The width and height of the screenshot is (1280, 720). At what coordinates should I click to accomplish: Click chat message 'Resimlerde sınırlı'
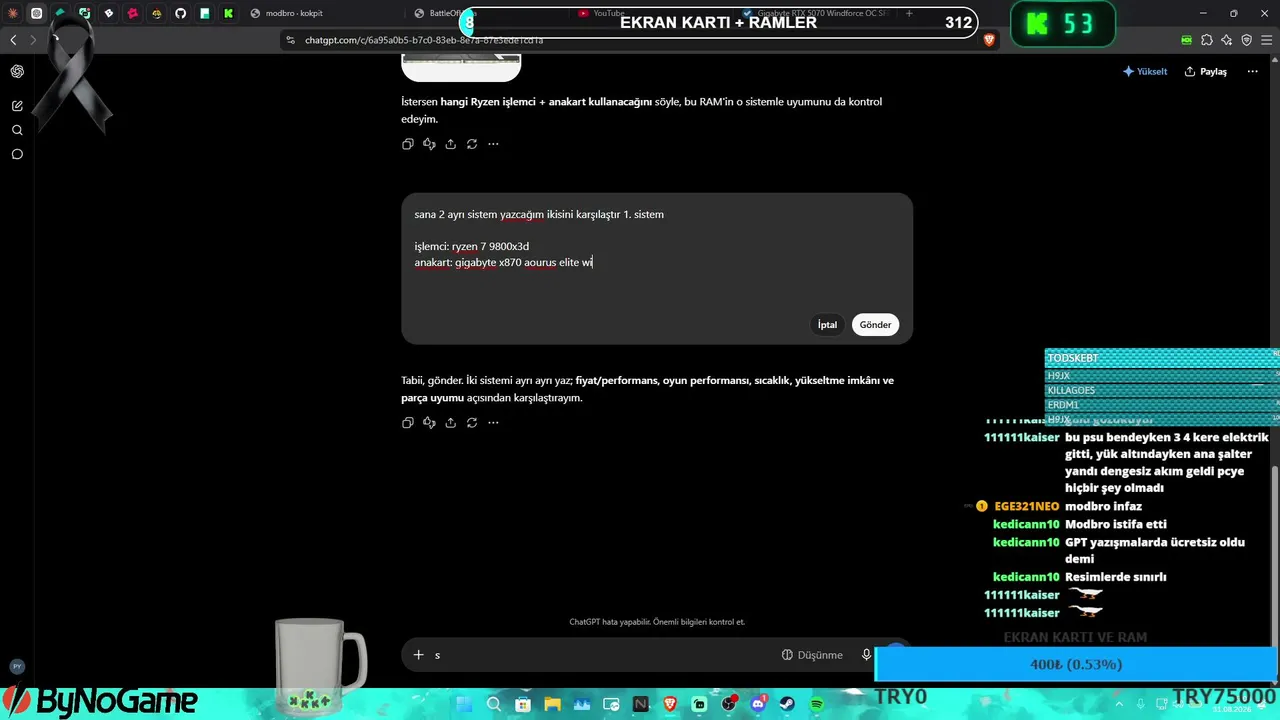pos(1116,577)
